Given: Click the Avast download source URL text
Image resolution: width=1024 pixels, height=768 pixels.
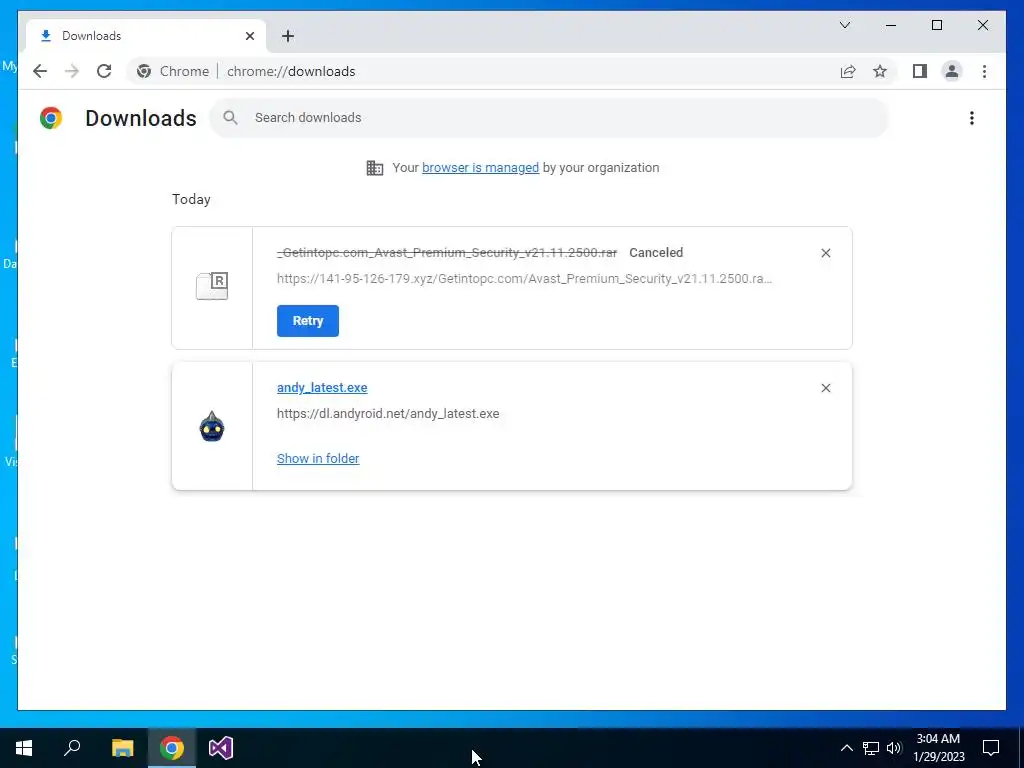Looking at the screenshot, I should coord(524,279).
